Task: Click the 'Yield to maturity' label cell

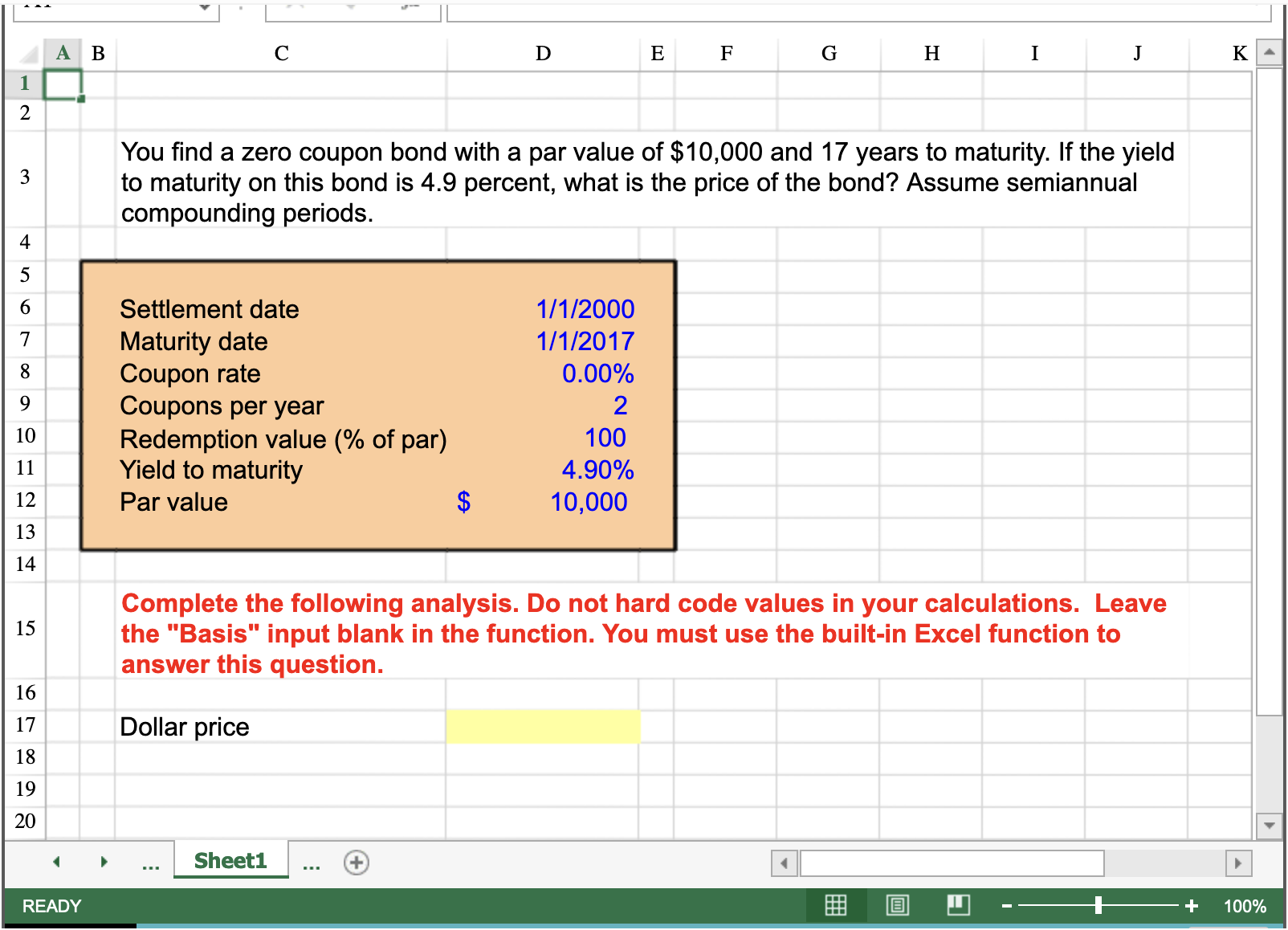Action: 211,470
